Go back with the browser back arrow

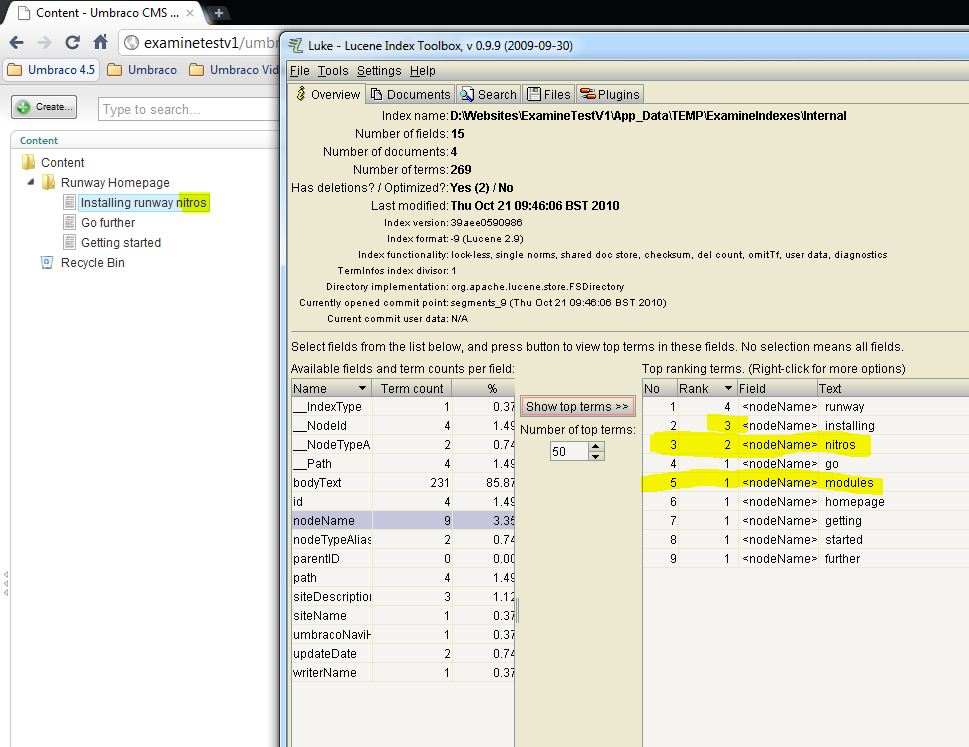pyautogui.click(x=17, y=42)
